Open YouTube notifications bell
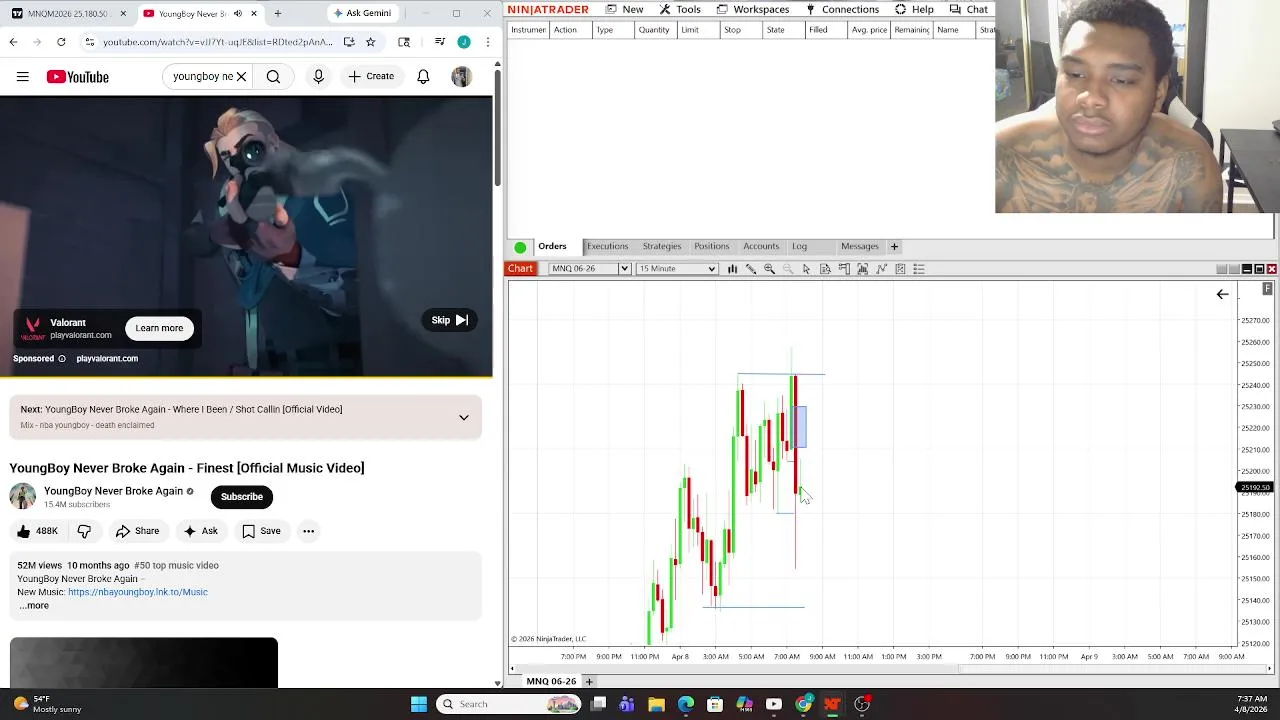1280x720 pixels. pyautogui.click(x=423, y=77)
